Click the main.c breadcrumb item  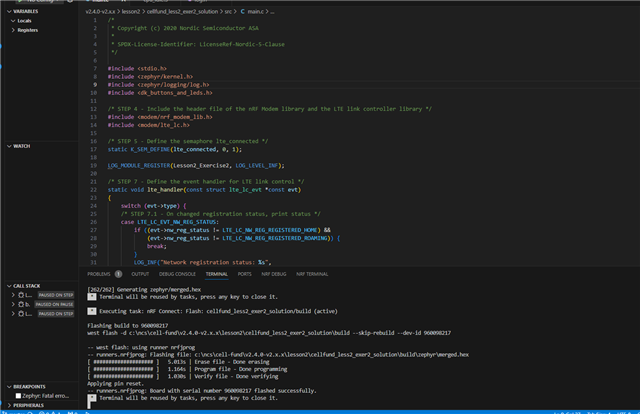pos(256,10)
